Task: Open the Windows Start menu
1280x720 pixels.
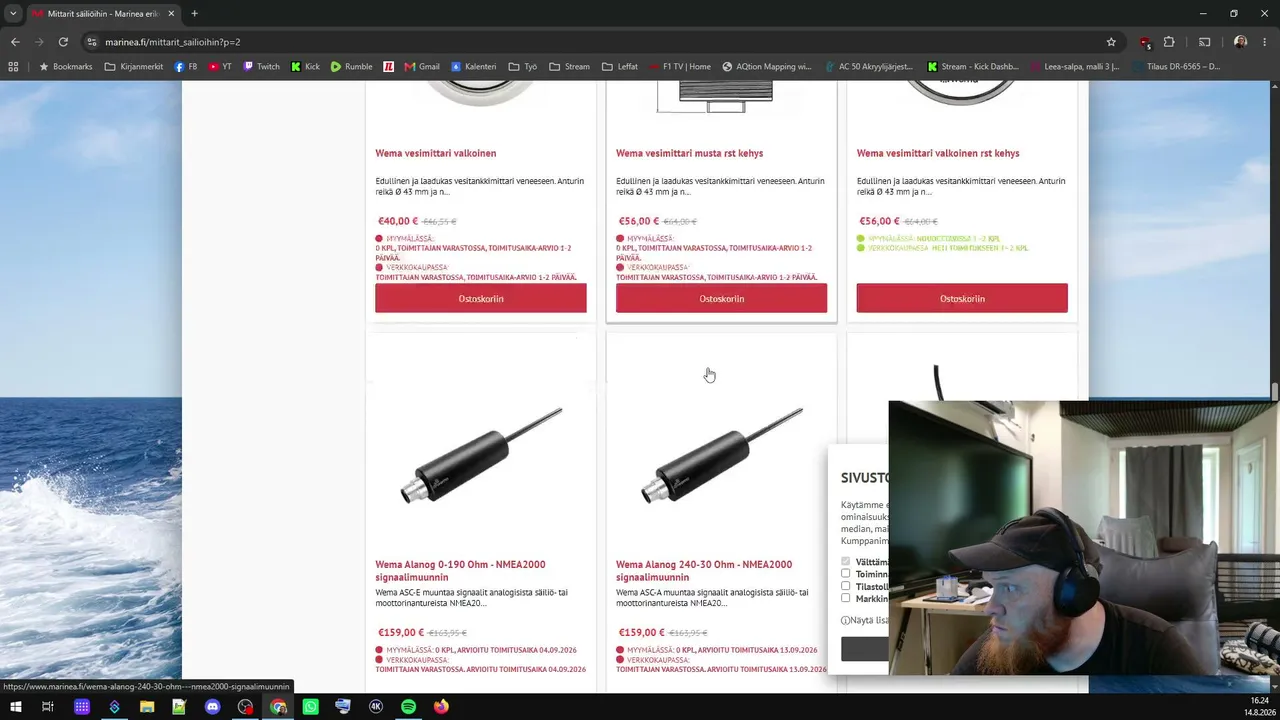Action: [16, 707]
